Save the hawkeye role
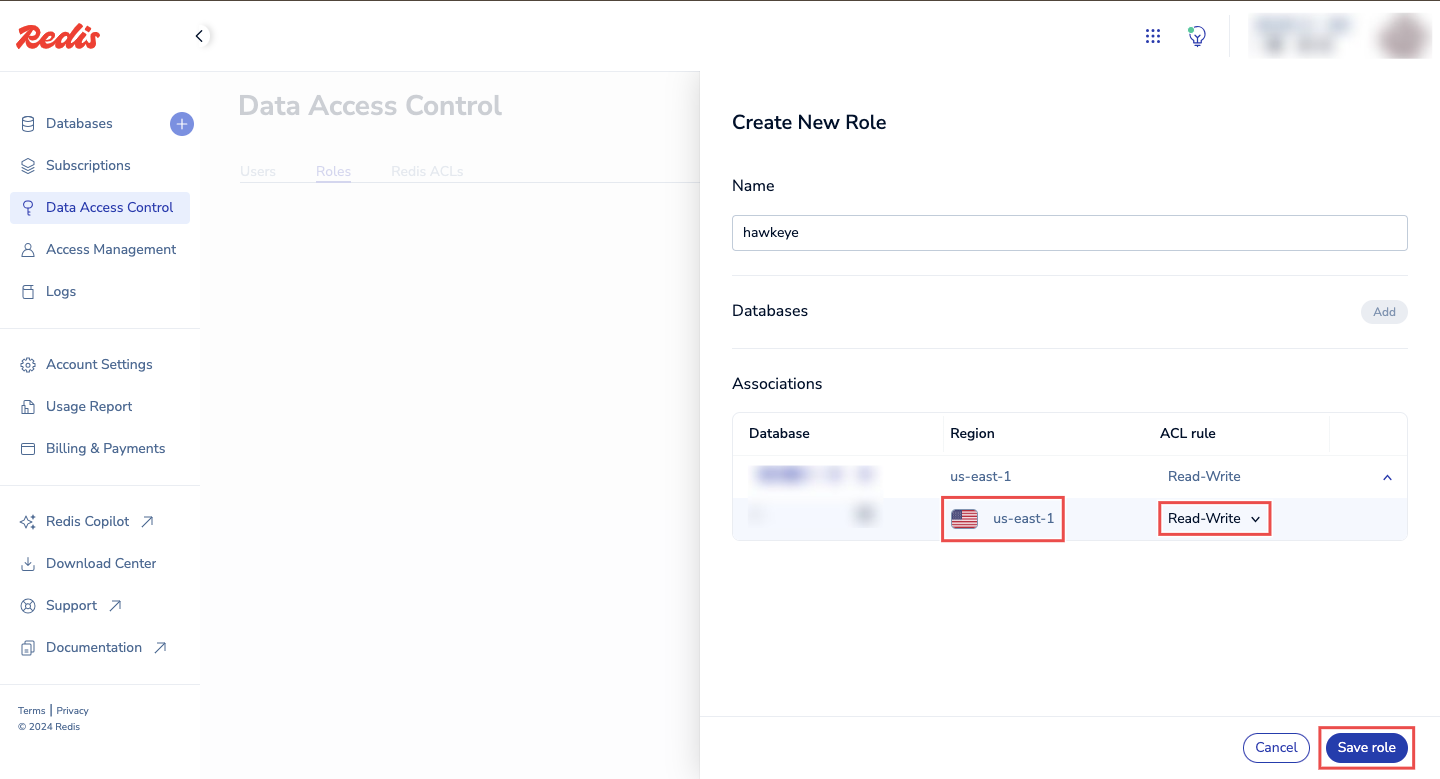 pyautogui.click(x=1366, y=747)
